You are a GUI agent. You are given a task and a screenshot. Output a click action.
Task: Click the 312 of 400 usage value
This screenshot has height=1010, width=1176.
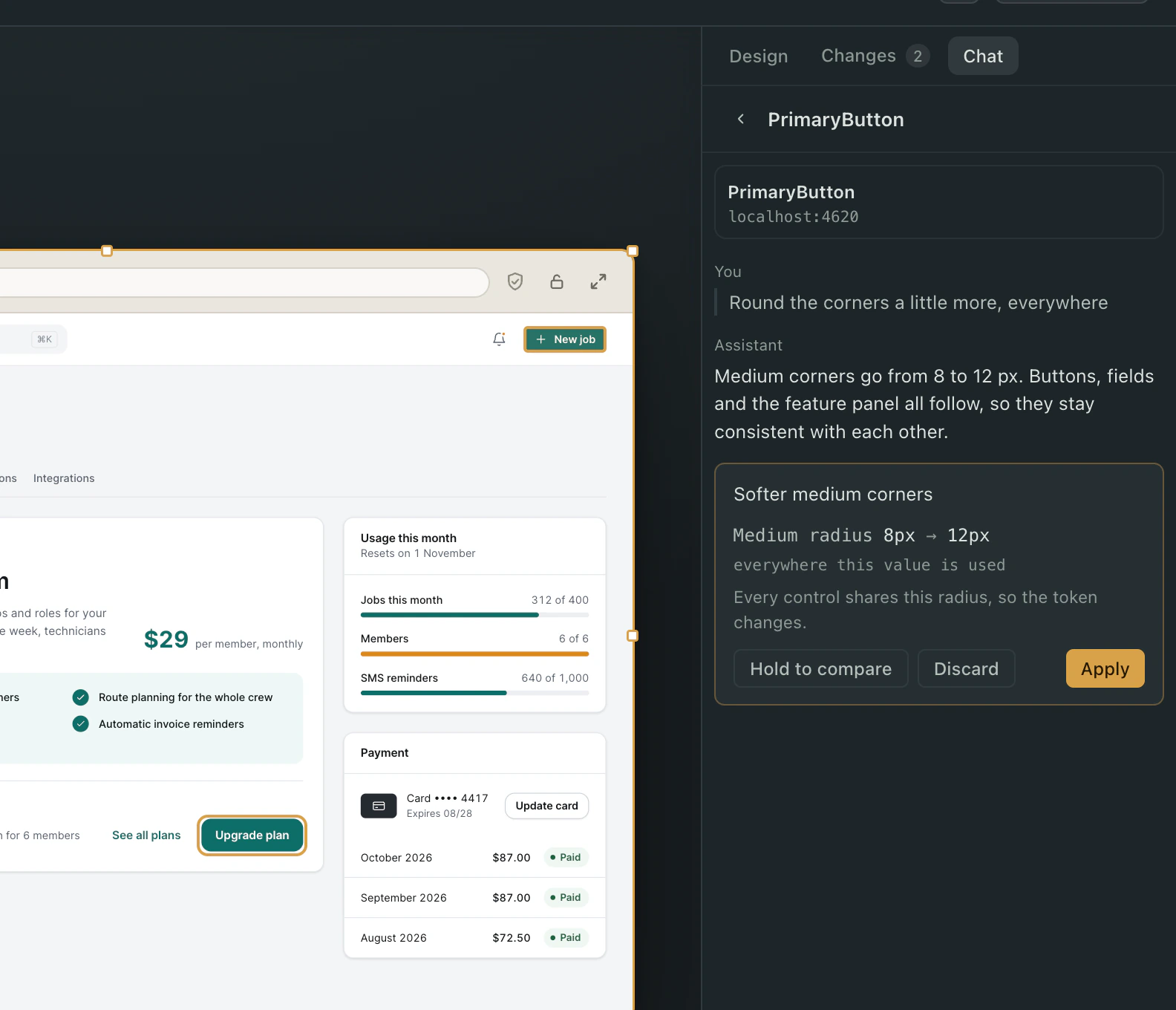coord(560,600)
